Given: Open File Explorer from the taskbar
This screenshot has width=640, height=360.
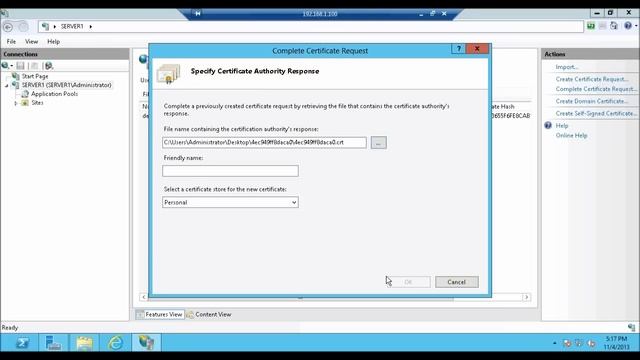Looking at the screenshot, I should click(84, 342).
